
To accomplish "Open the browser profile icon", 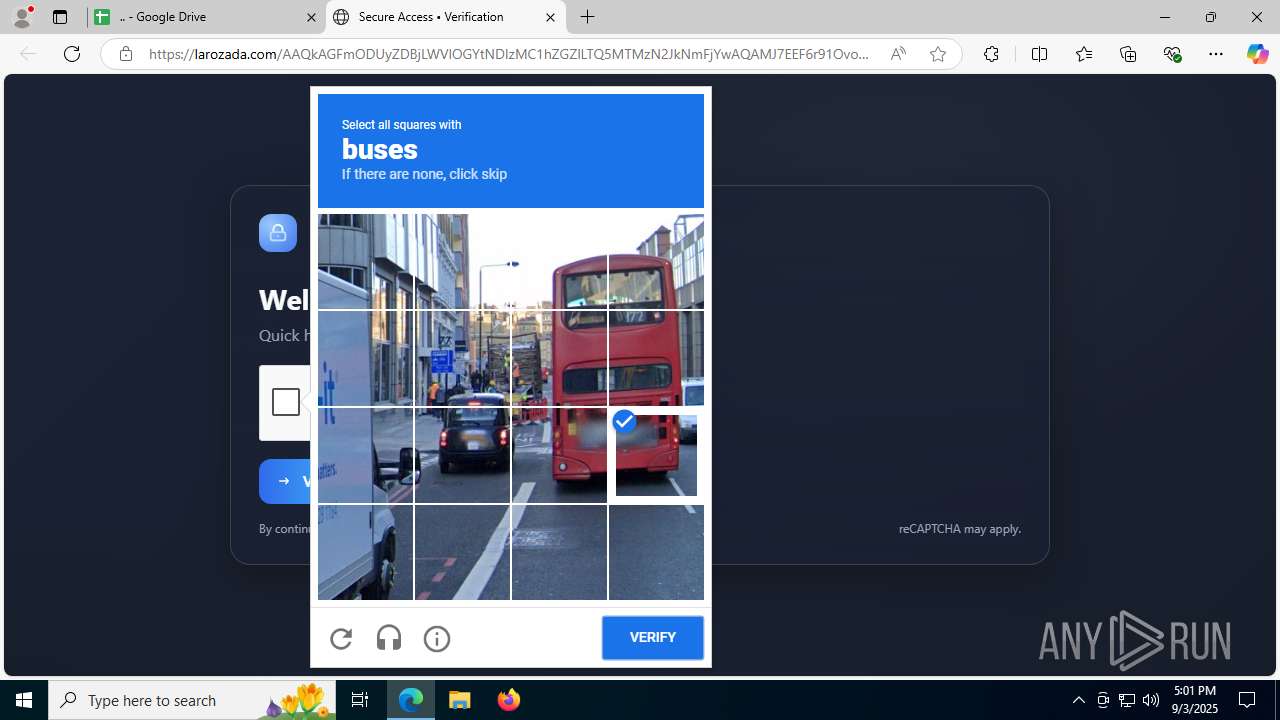I will pyautogui.click(x=22, y=17).
